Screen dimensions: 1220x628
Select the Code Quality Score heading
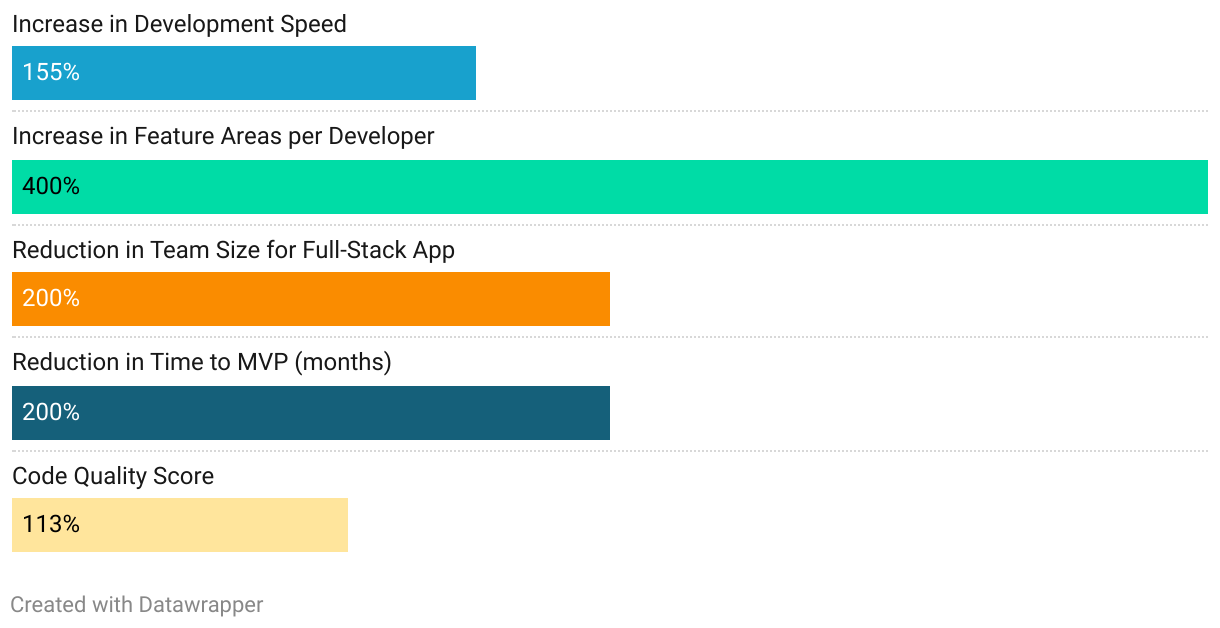[x=113, y=476]
